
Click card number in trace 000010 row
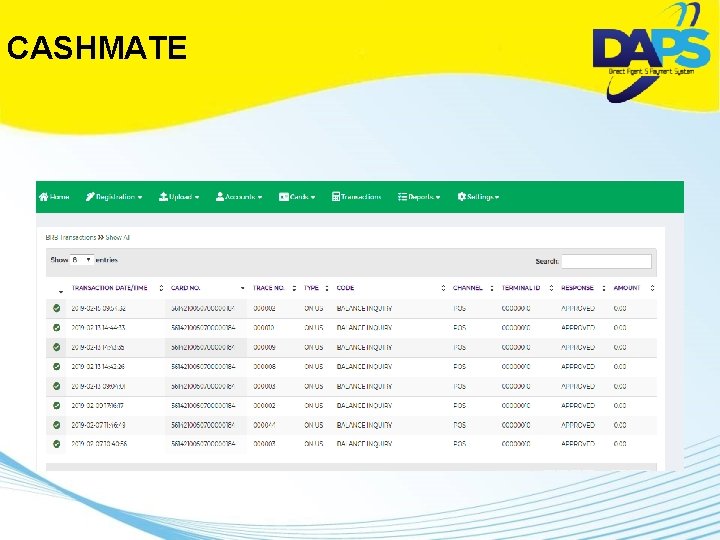203,328
